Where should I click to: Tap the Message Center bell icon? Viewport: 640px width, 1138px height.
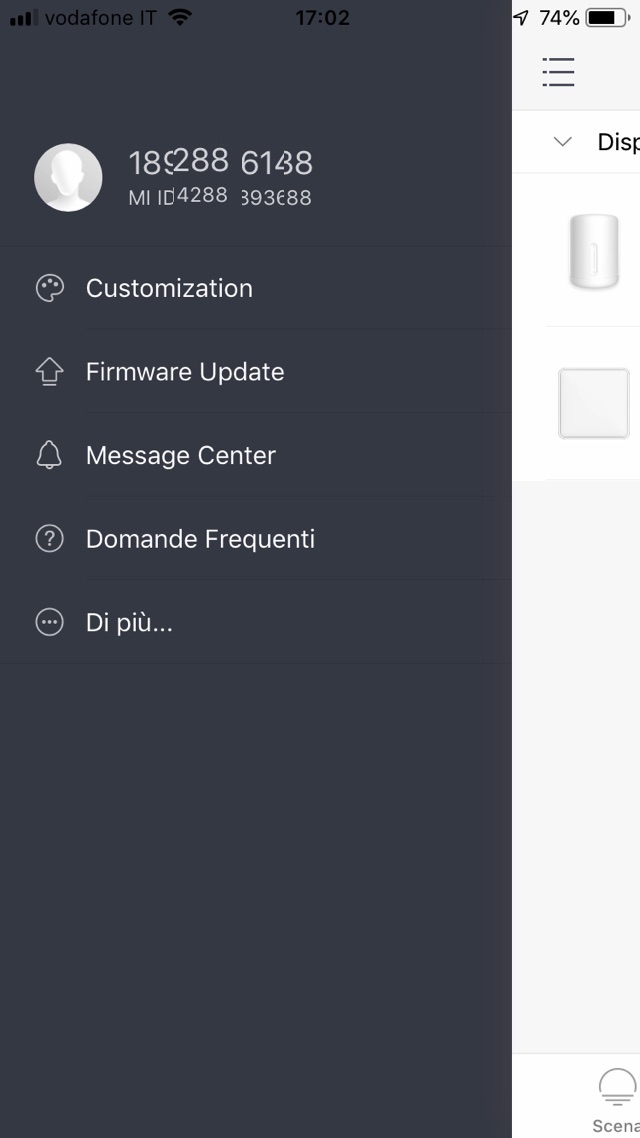[49, 456]
